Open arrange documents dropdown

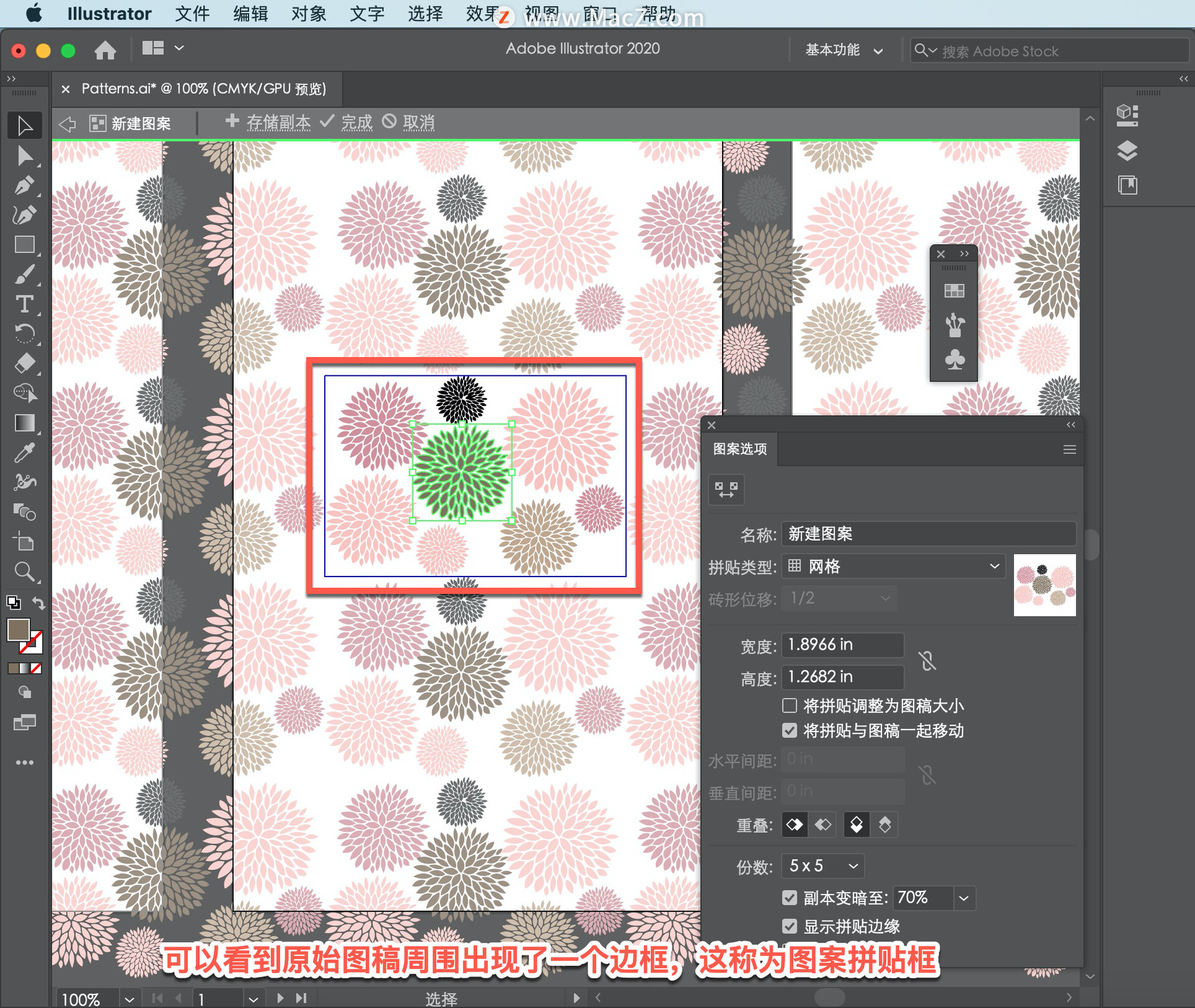click(162, 48)
